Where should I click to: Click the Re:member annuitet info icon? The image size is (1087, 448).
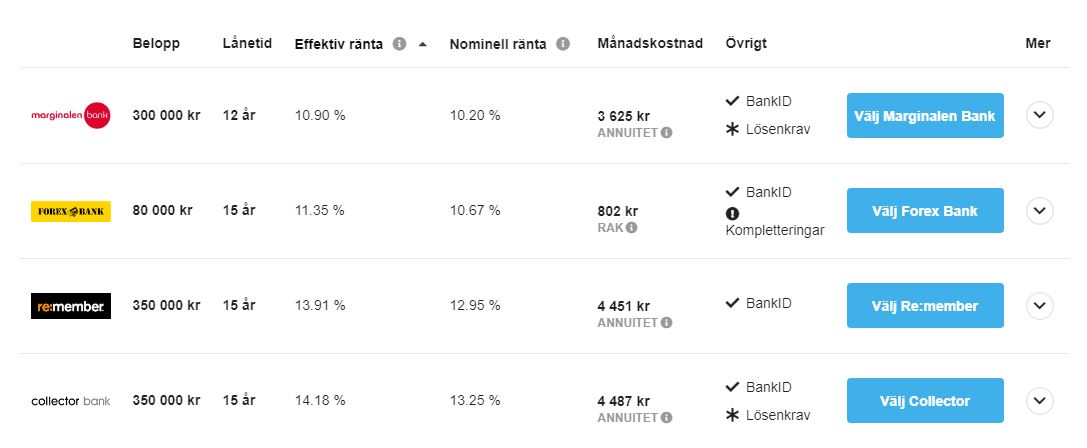coord(666,322)
